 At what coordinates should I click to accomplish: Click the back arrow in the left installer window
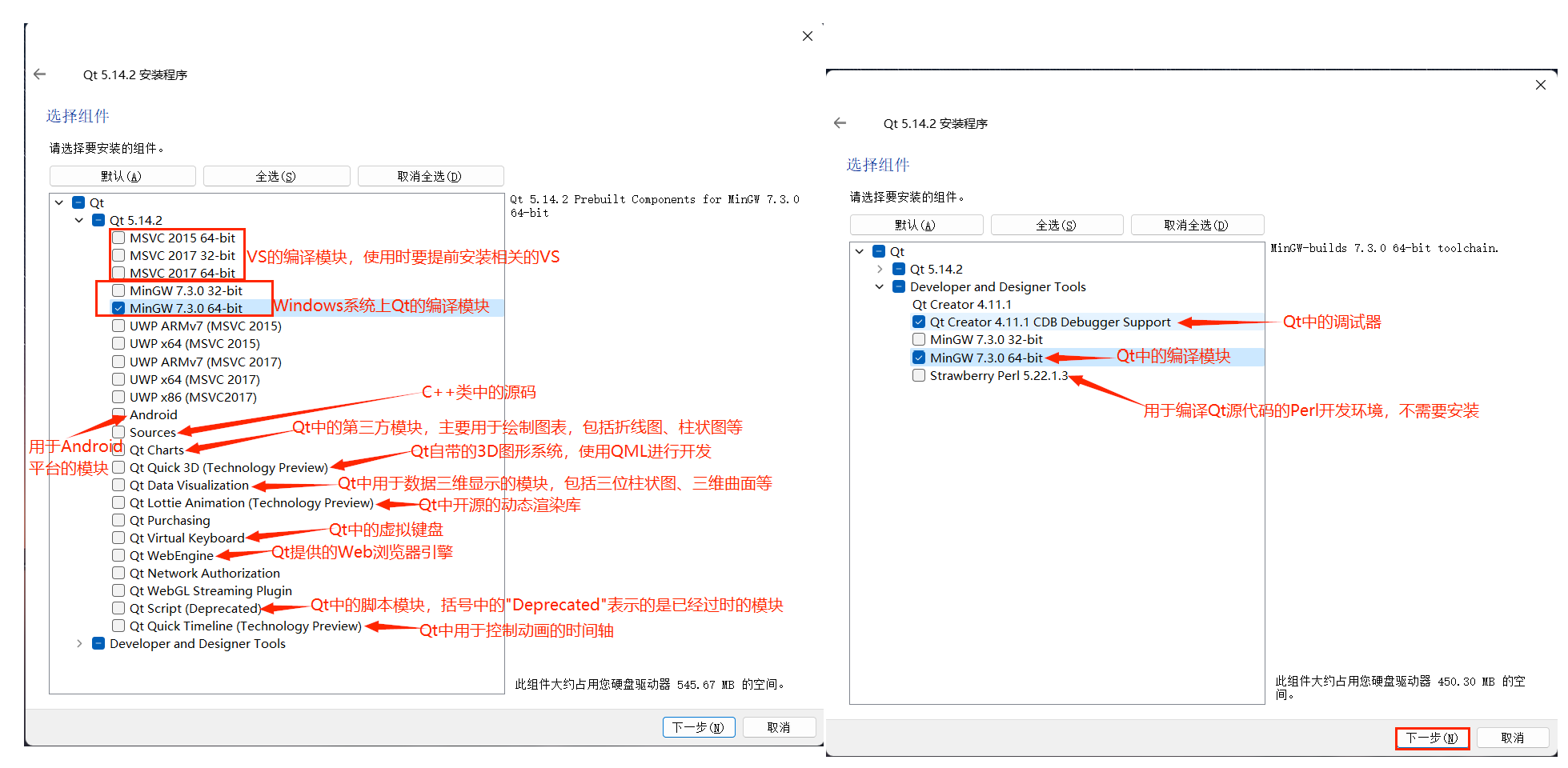click(40, 74)
